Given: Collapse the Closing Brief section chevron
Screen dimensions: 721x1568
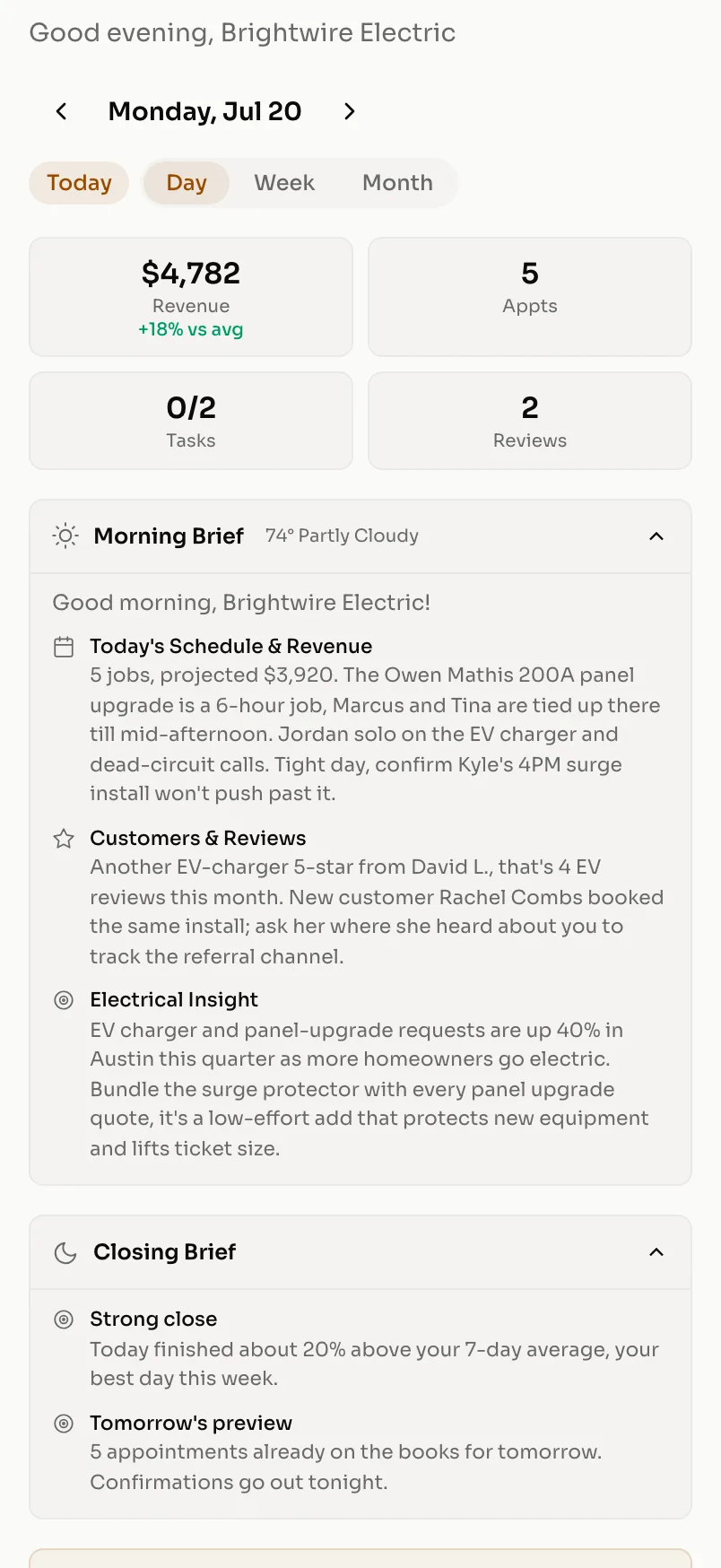Looking at the screenshot, I should coord(656,1252).
